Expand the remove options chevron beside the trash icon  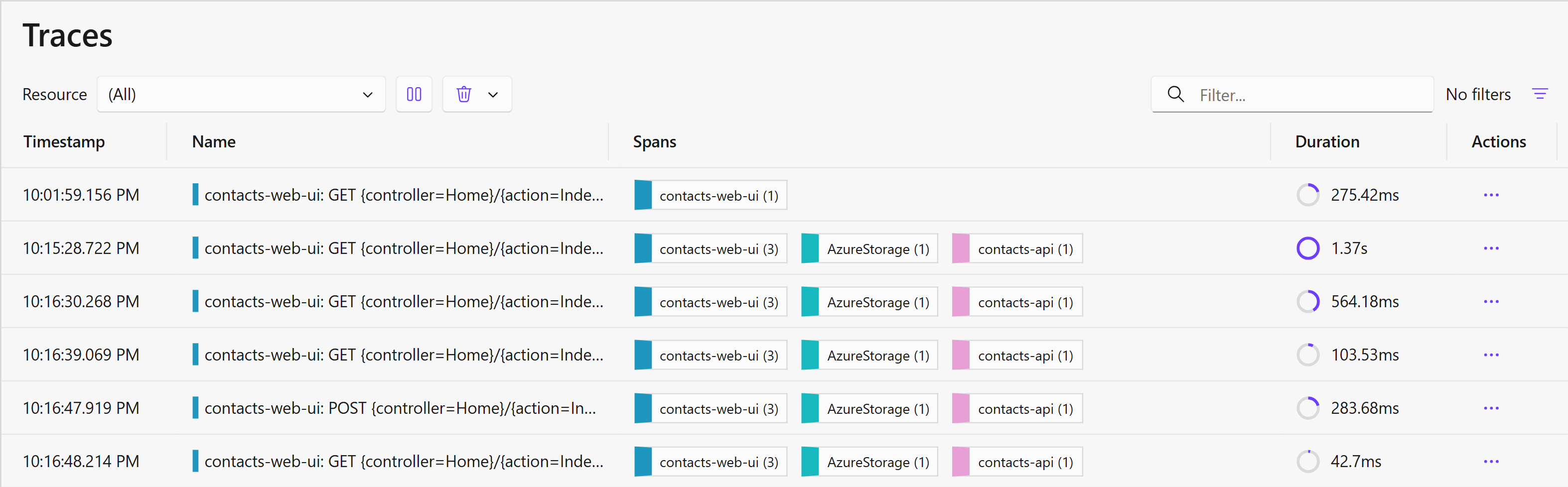point(493,94)
